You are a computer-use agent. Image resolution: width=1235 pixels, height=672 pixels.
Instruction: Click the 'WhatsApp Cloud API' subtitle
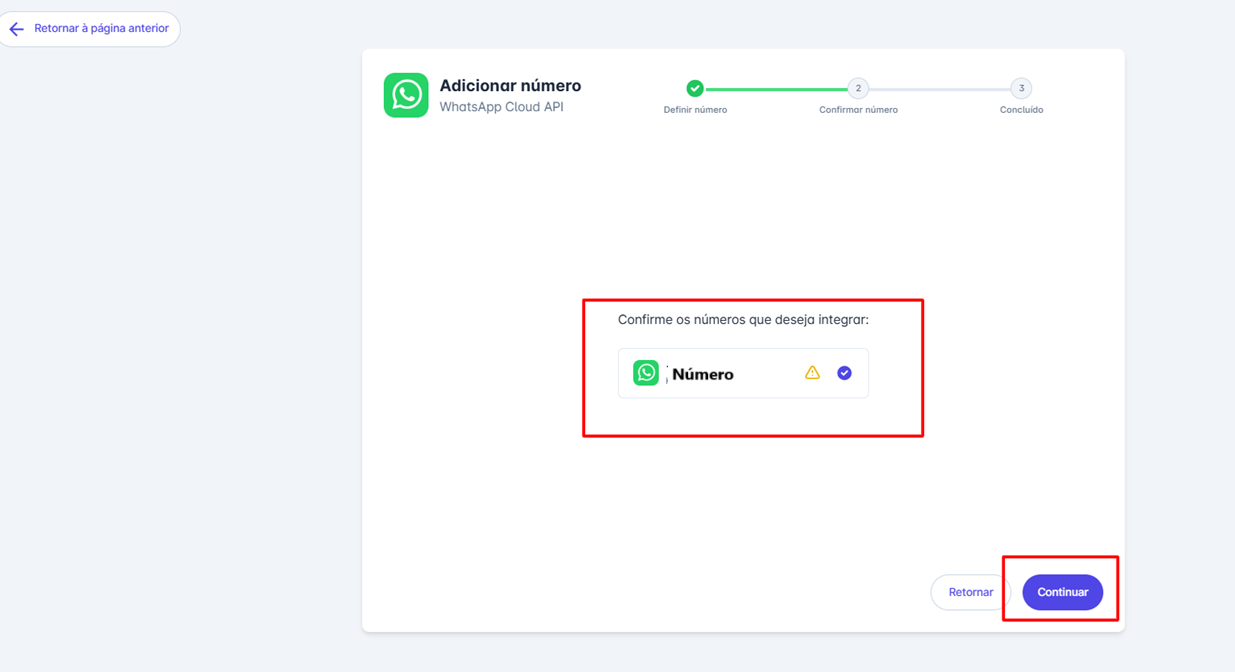501,107
